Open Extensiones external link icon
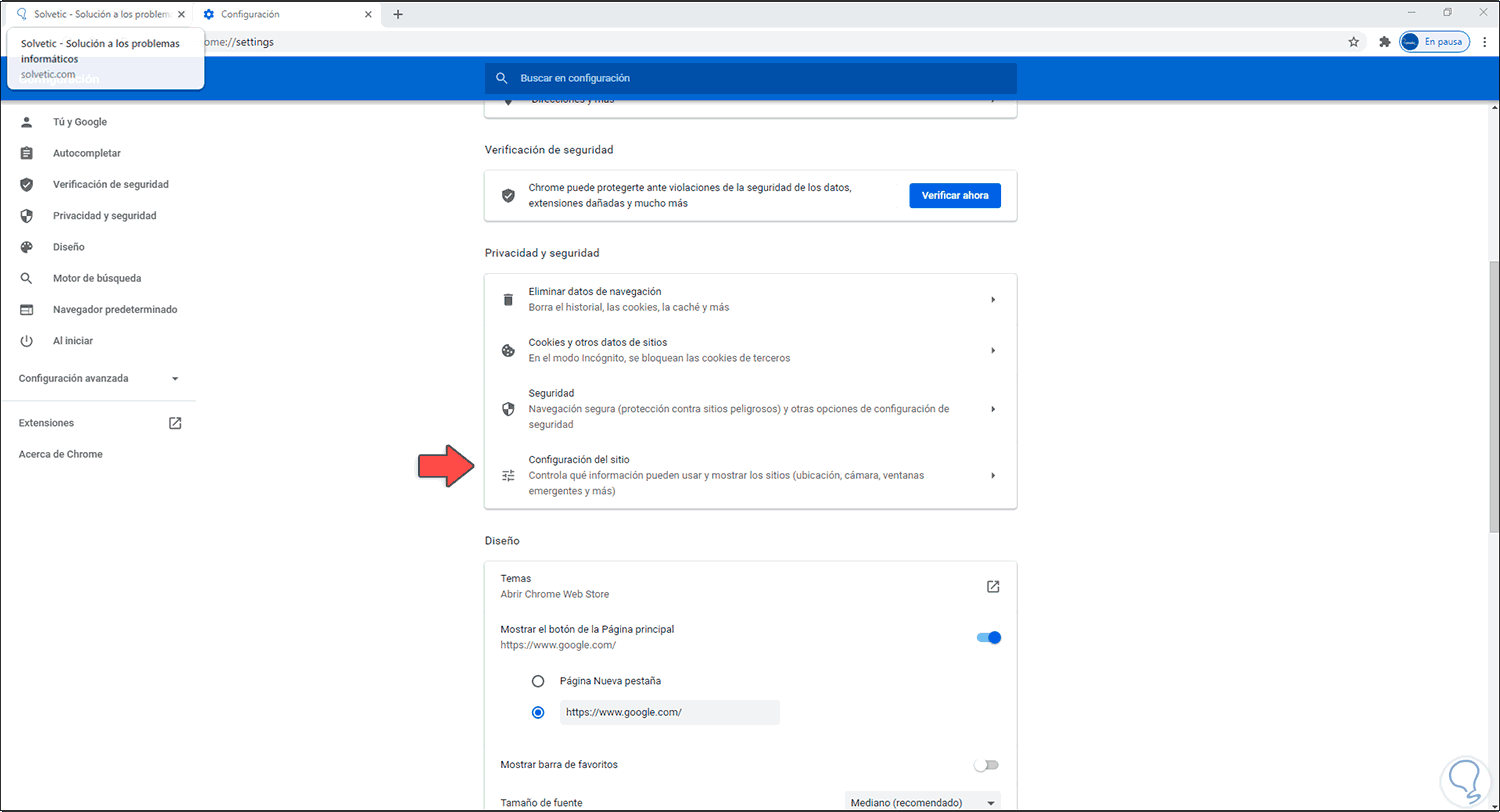The height and width of the screenshot is (812, 1500). (175, 423)
